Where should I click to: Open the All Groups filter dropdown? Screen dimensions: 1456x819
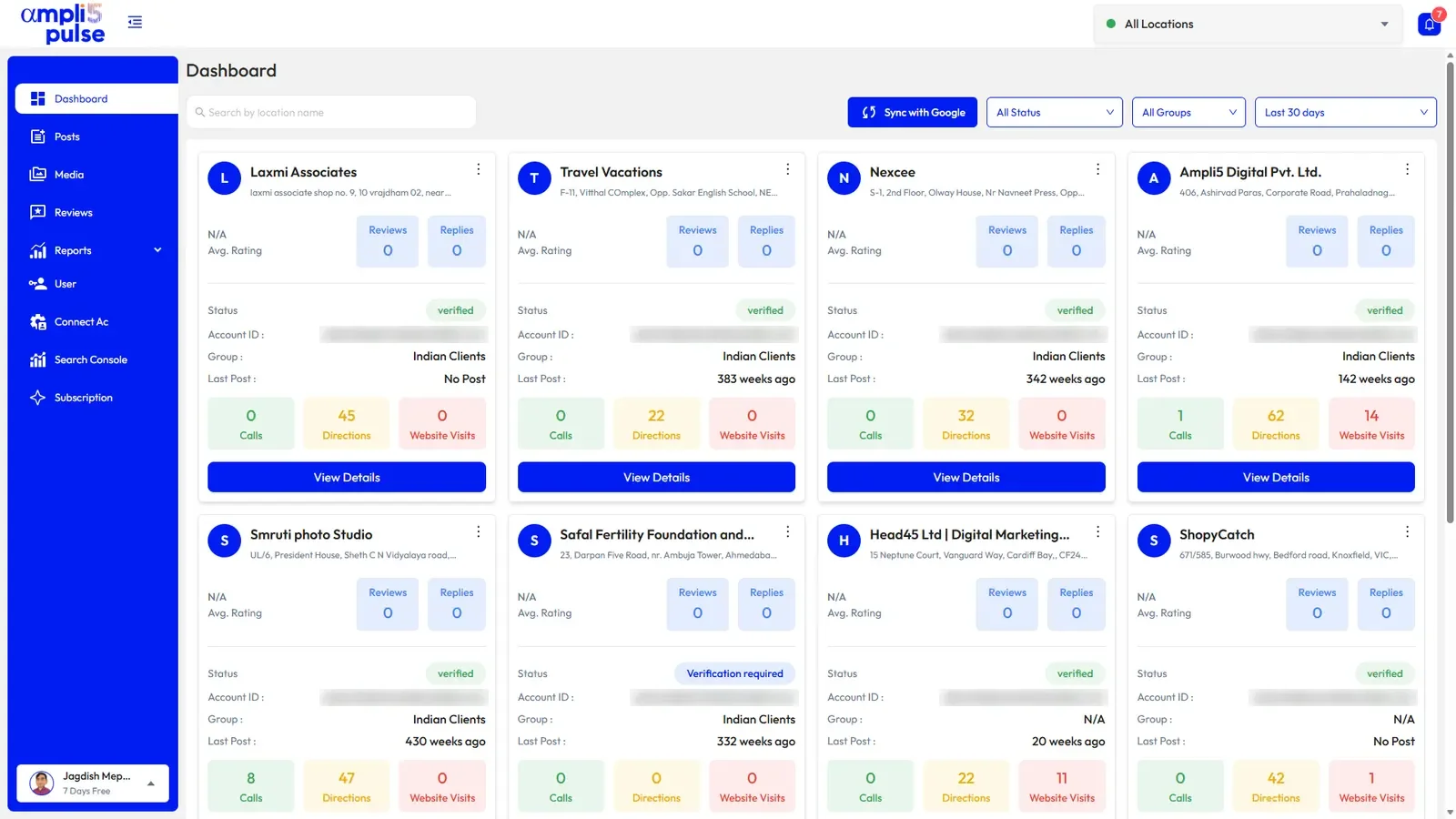click(x=1188, y=113)
